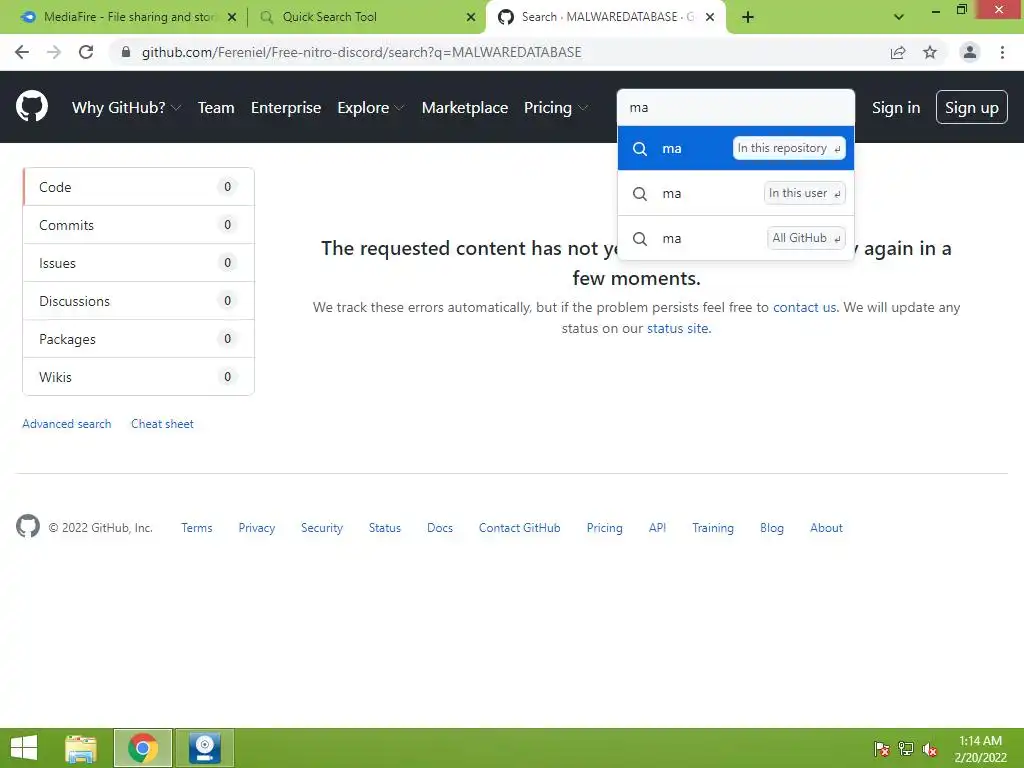The image size is (1024, 768).
Task: Select Packages results filter
Action: (138, 338)
